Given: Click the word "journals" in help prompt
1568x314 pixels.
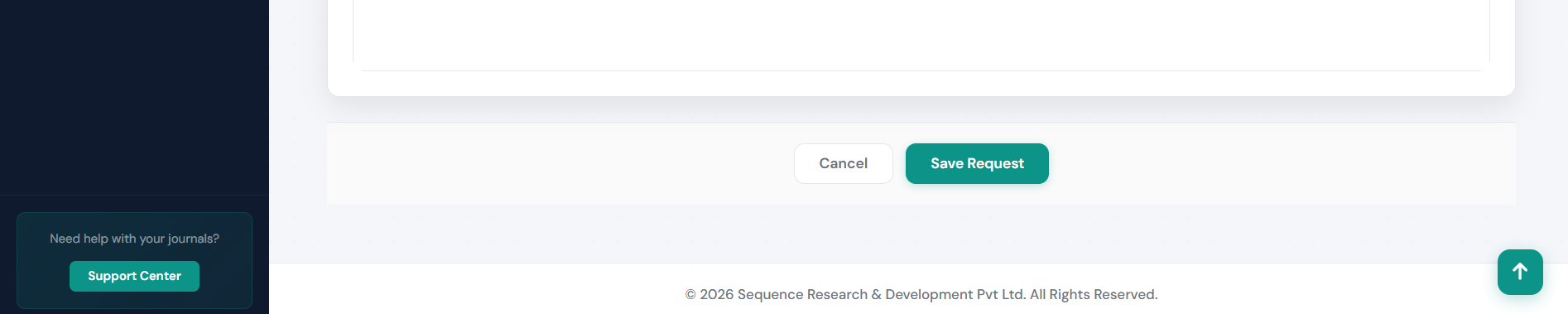Looking at the screenshot, I should click(x=190, y=239).
